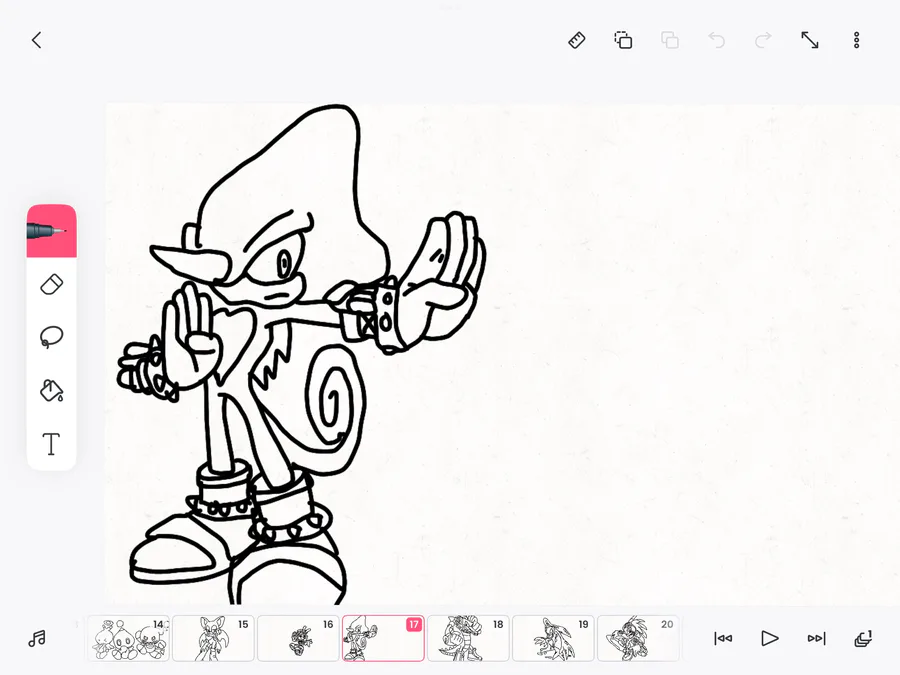
Task: Select the eraser tool
Action: pyautogui.click(x=52, y=285)
